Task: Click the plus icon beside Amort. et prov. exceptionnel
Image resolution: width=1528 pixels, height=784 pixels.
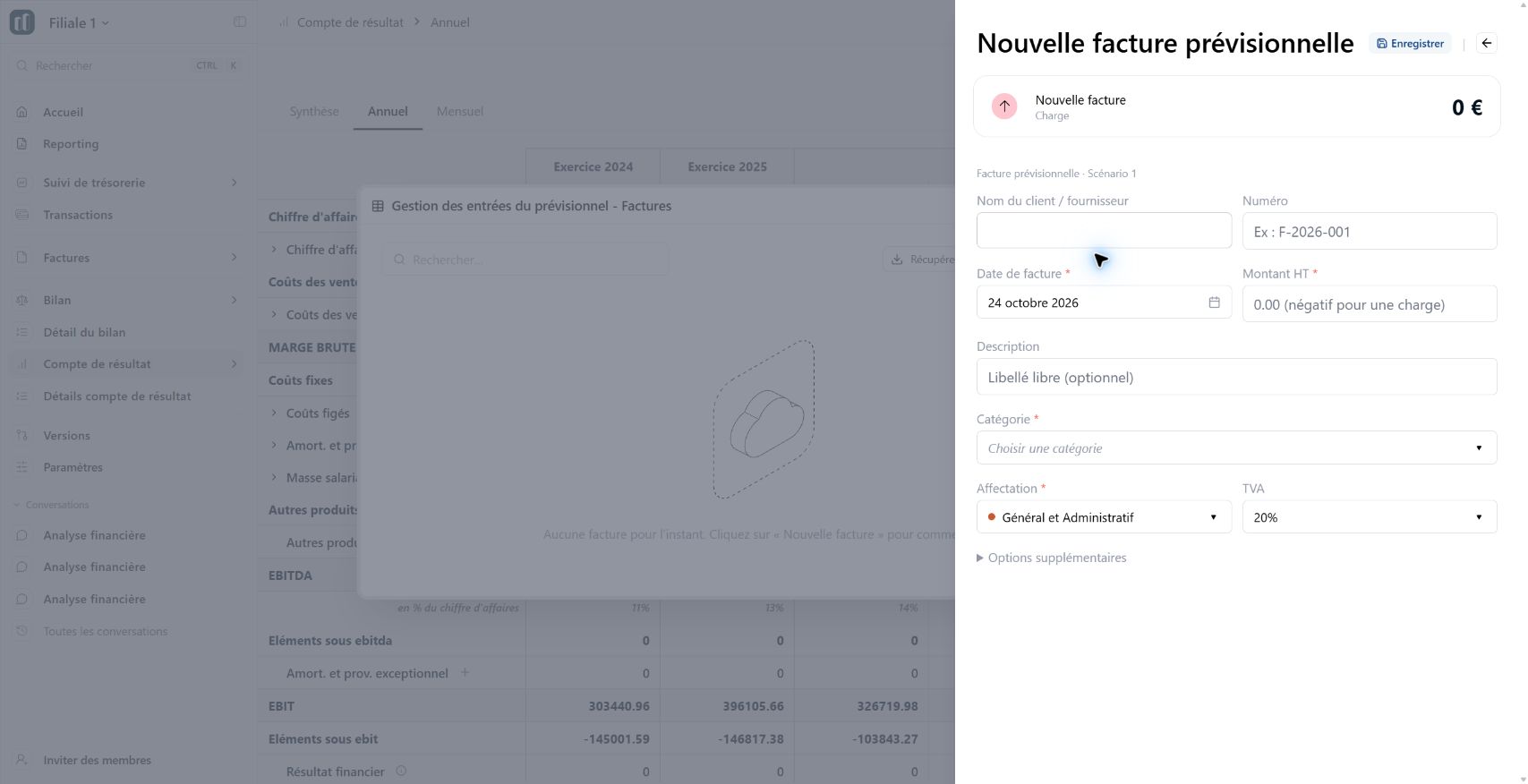Action: click(x=465, y=672)
